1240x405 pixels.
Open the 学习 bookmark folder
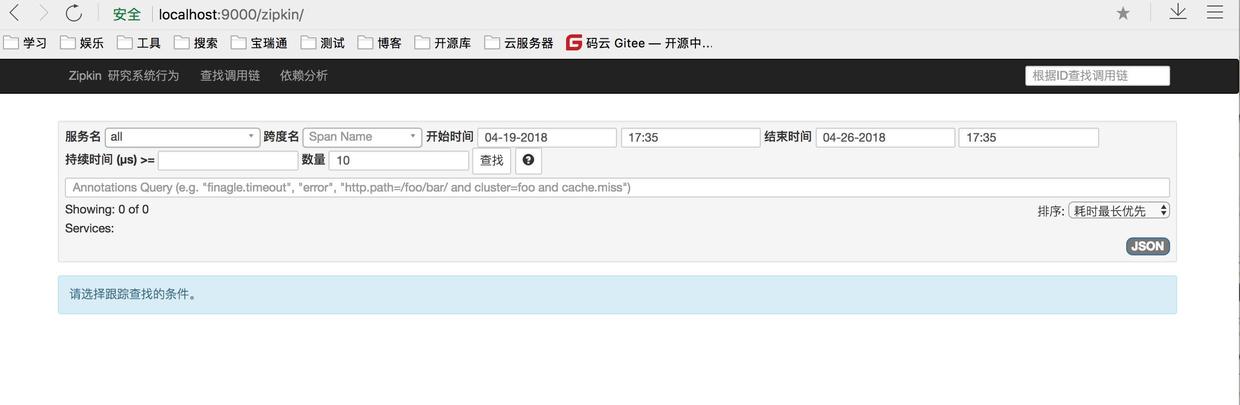(x=25, y=43)
